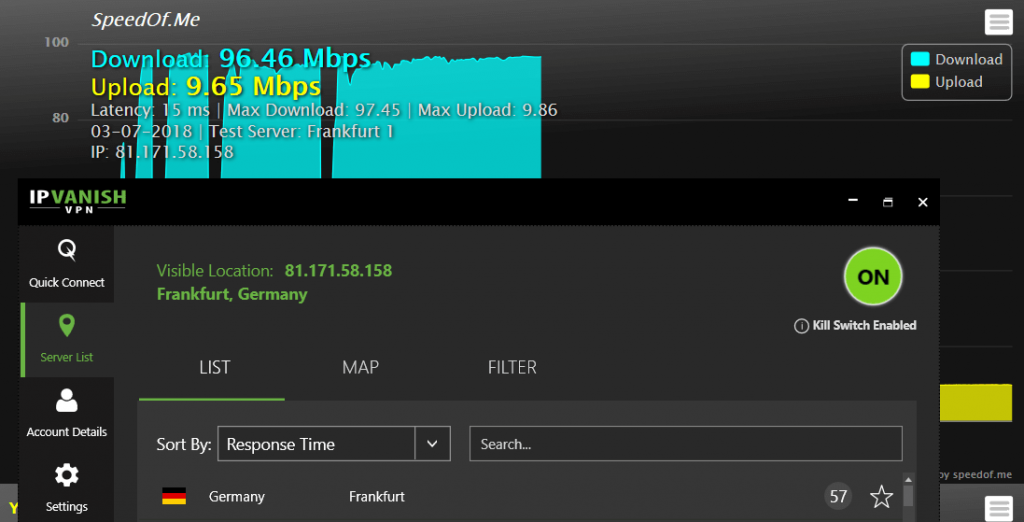Select the Germany Frankfurt server row
This screenshot has width=1024, height=522.
tap(519, 497)
